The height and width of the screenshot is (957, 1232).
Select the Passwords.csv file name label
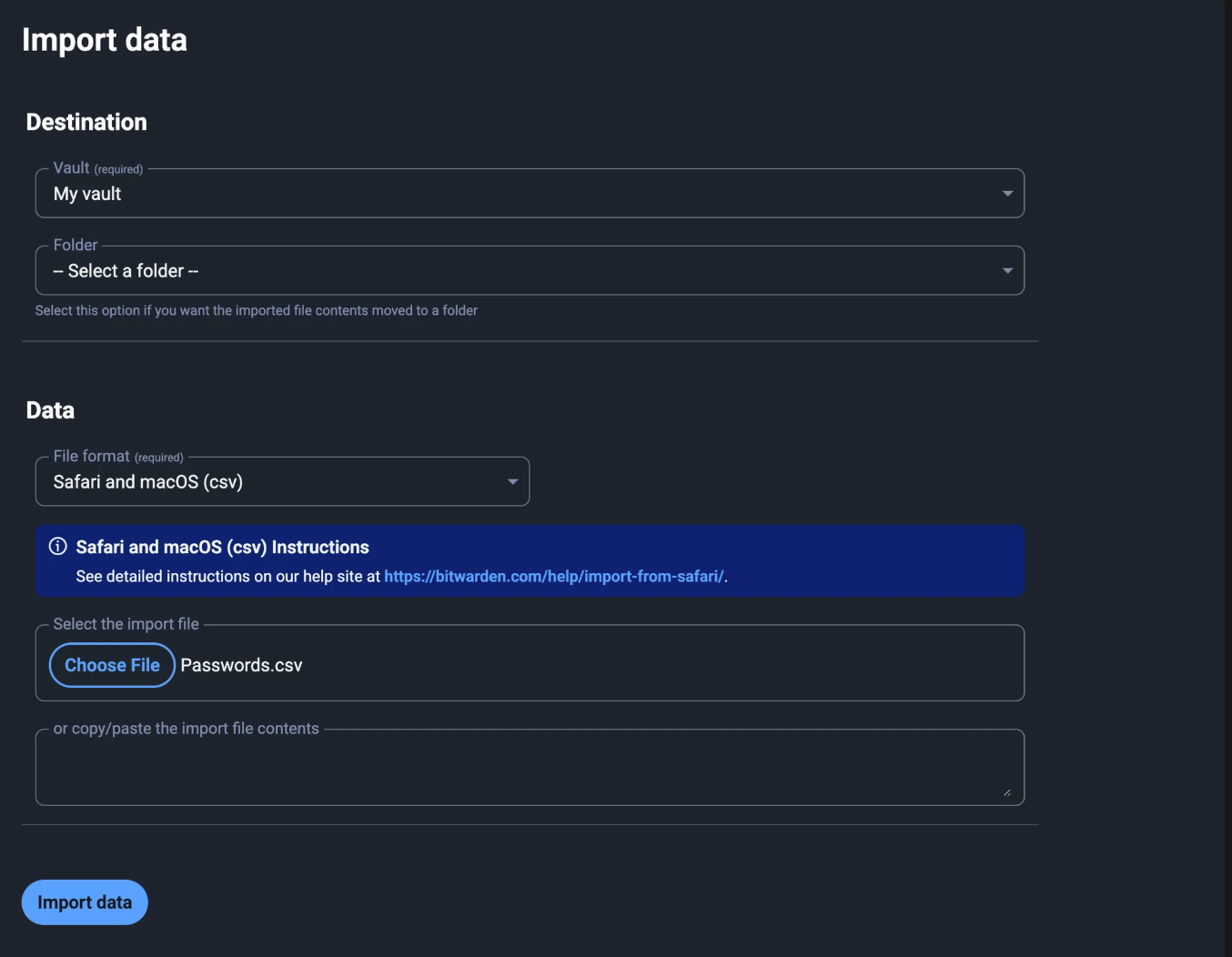click(x=241, y=665)
